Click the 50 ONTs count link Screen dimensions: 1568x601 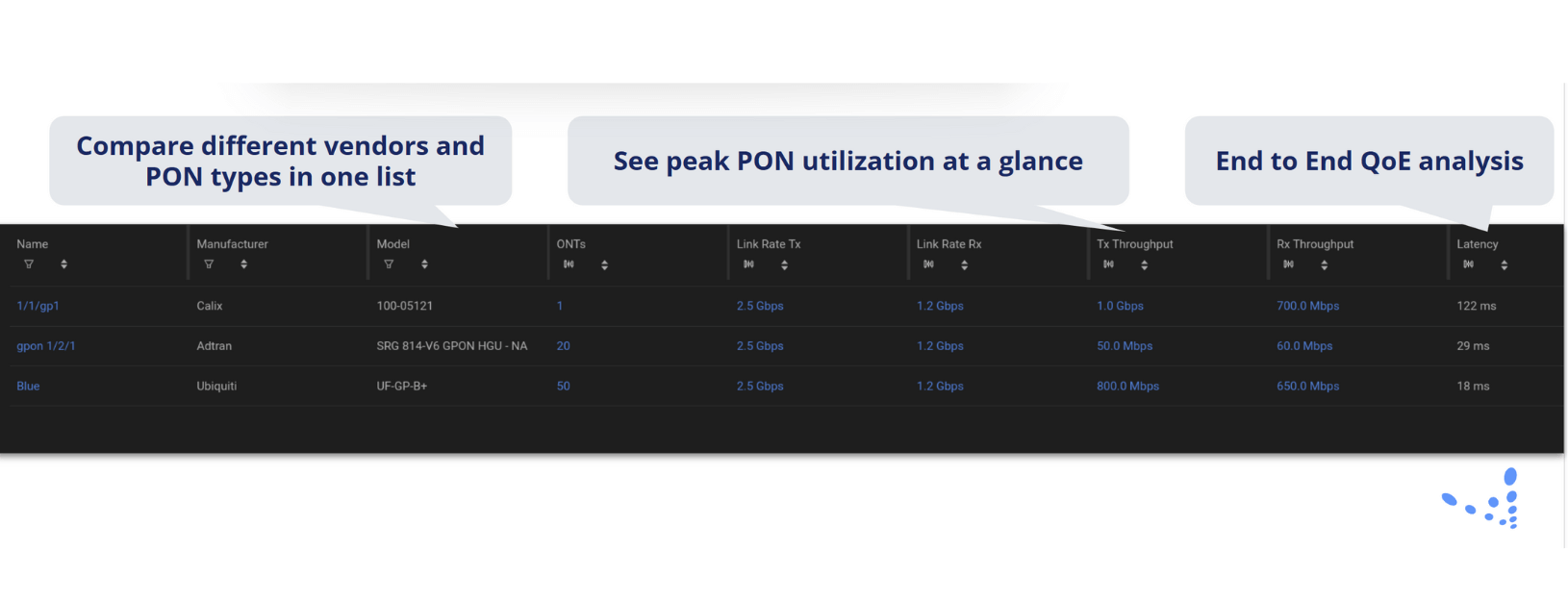pos(563,386)
